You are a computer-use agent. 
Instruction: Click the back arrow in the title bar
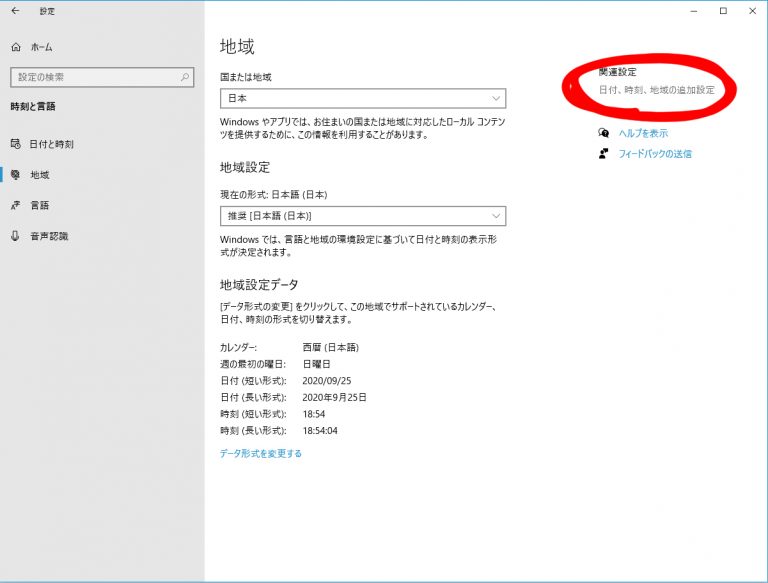pyautogui.click(x=15, y=11)
